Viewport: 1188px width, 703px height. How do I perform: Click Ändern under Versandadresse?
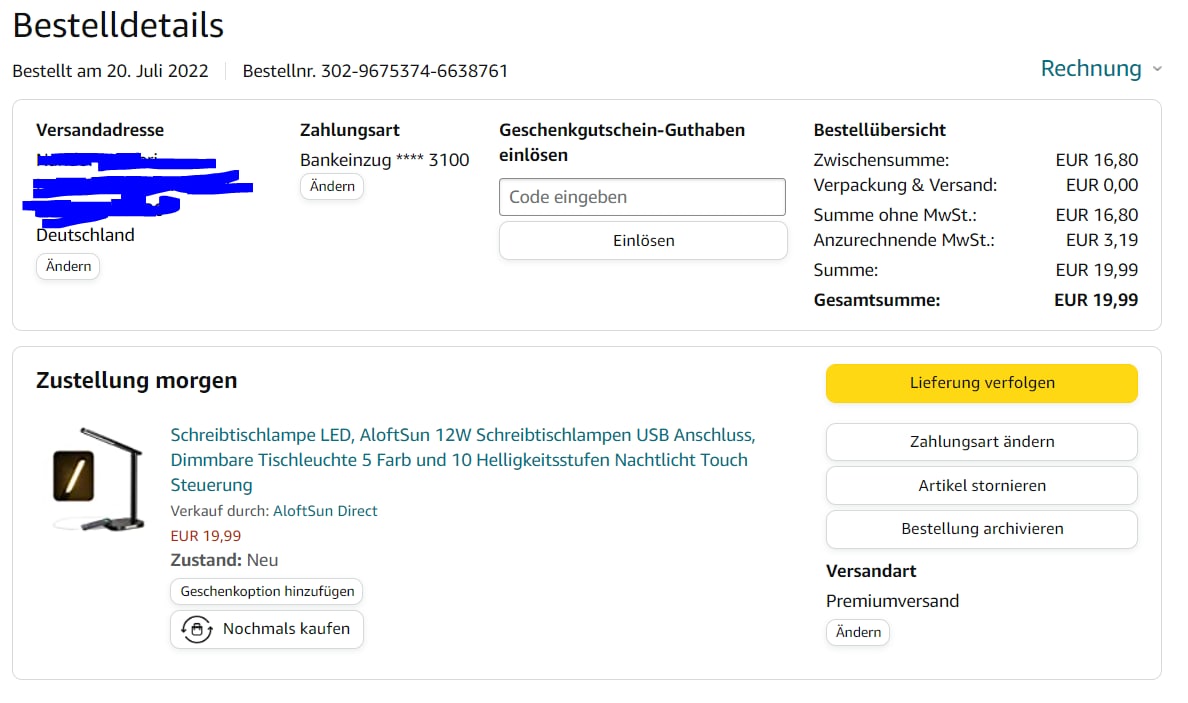click(x=68, y=266)
